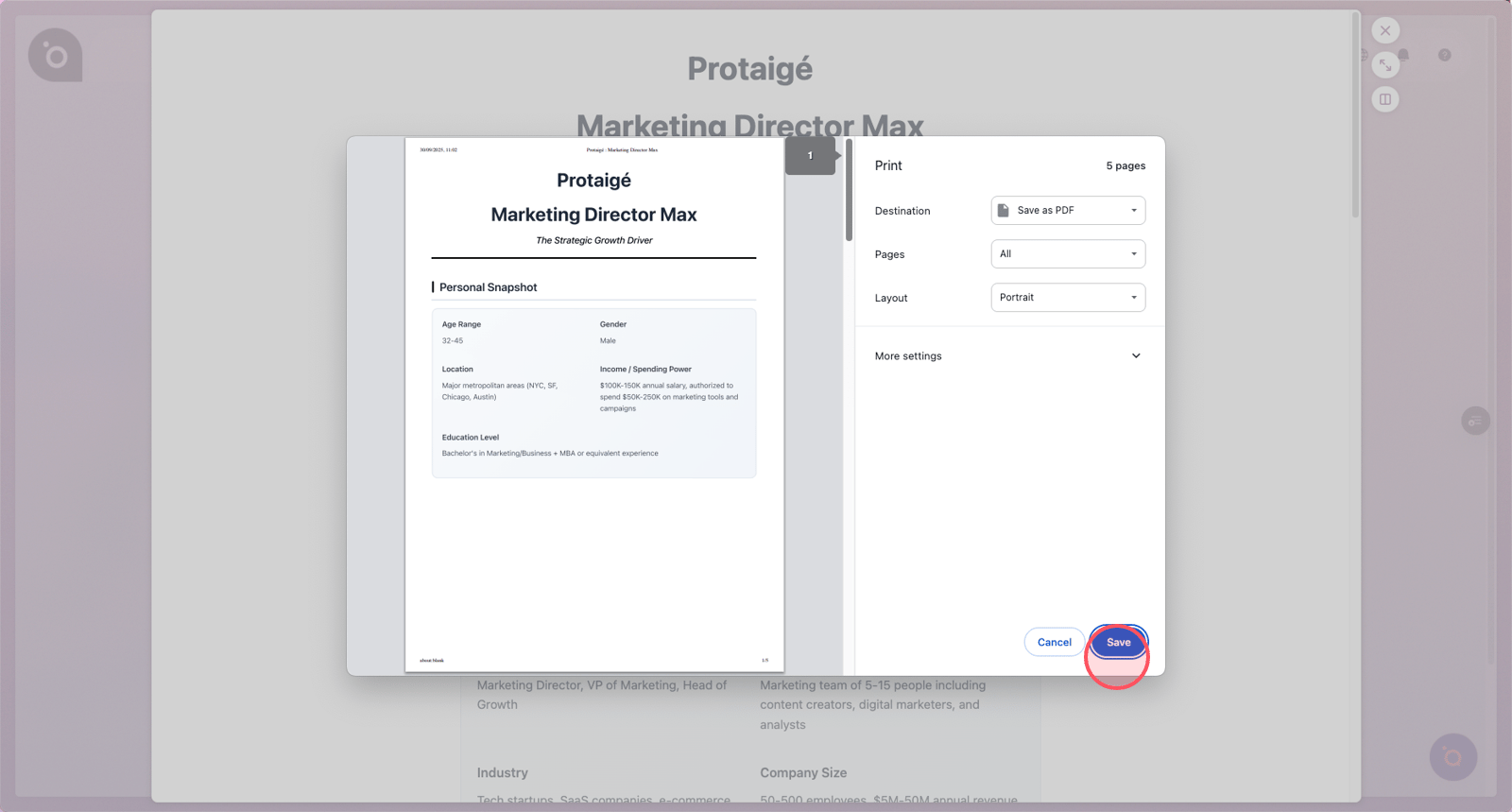Viewport: 1512px width, 812px height.
Task: Click the app logo in the top-left corner
Action: 56,56
